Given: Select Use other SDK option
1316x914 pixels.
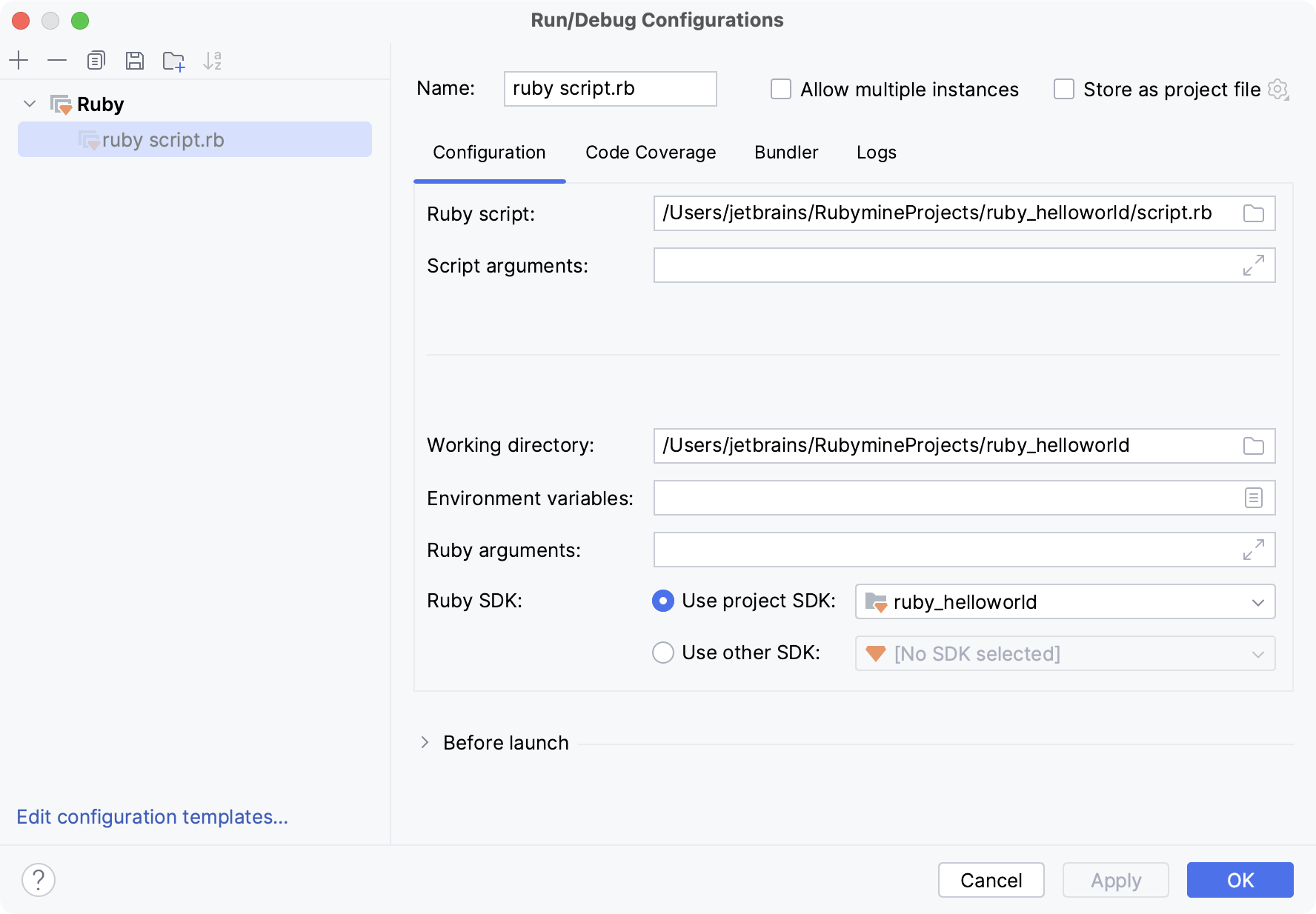Looking at the screenshot, I should [x=662, y=653].
